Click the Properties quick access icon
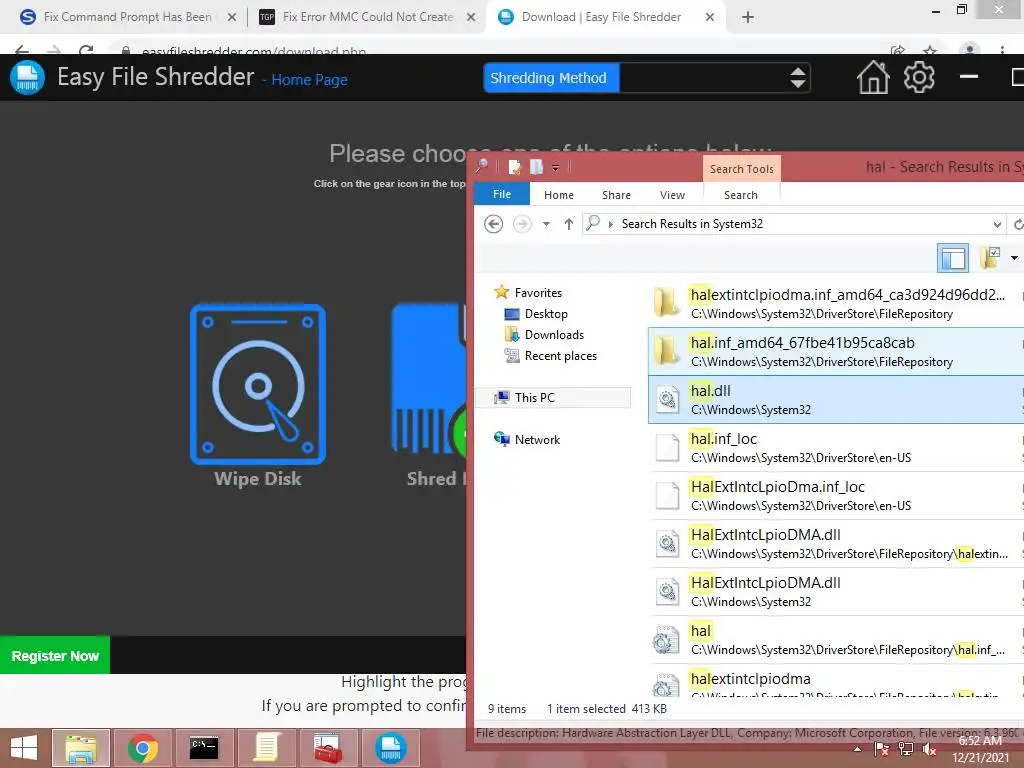Image resolution: width=1024 pixels, height=768 pixels. pyautogui.click(x=515, y=167)
